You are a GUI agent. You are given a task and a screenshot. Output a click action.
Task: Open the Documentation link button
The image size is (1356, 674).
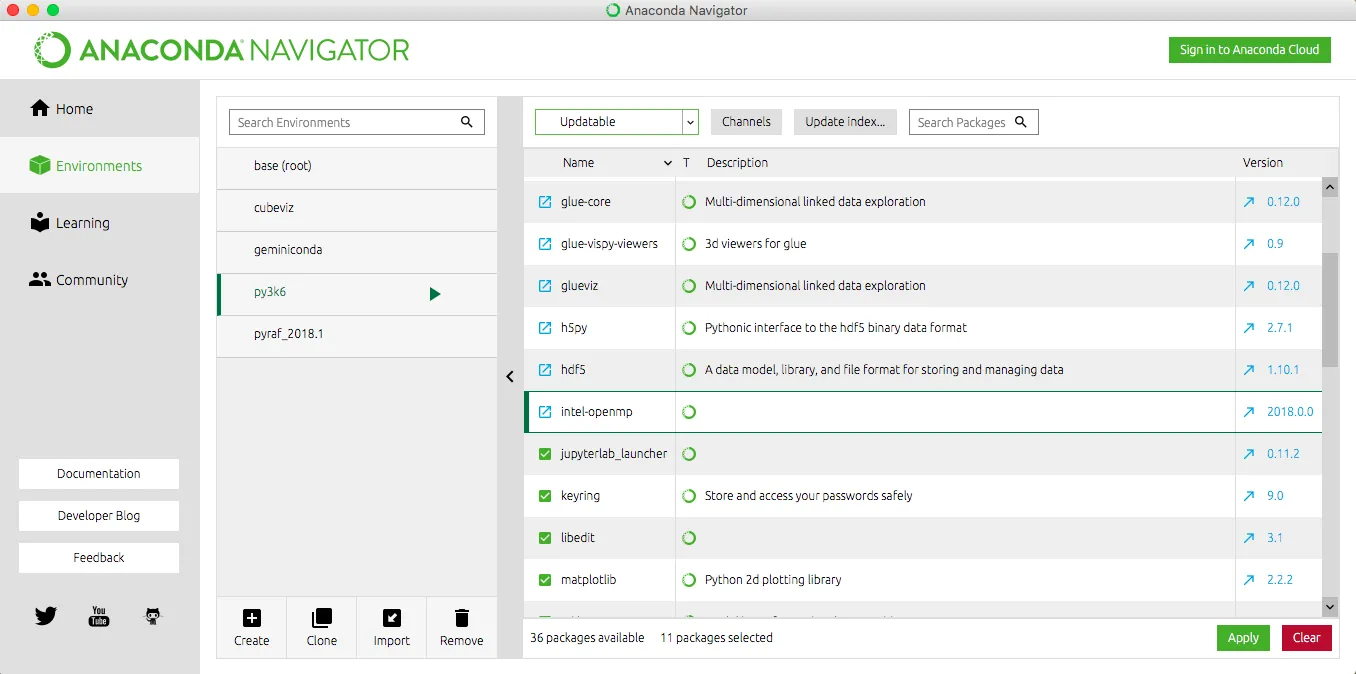(99, 474)
